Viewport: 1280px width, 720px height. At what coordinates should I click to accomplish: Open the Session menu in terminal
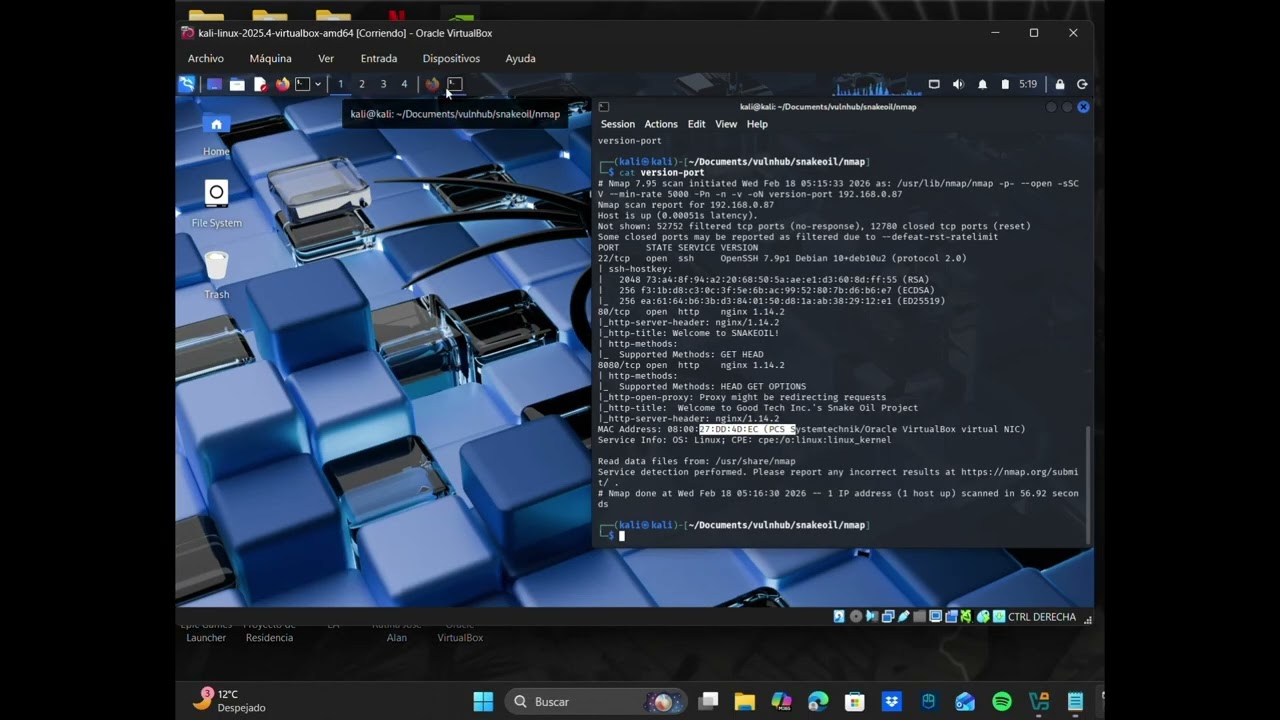pos(617,124)
